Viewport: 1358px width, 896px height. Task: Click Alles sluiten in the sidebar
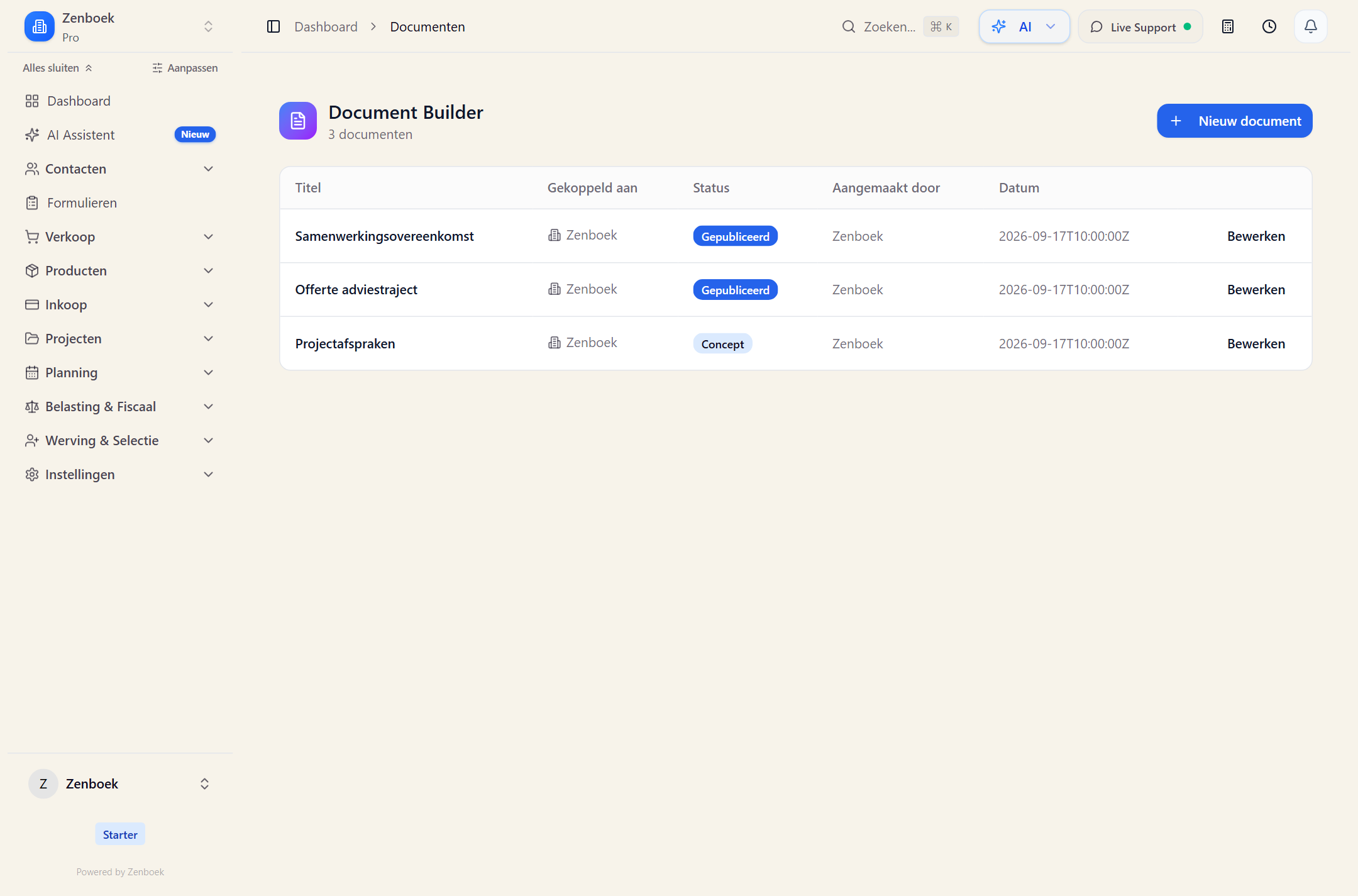point(58,68)
